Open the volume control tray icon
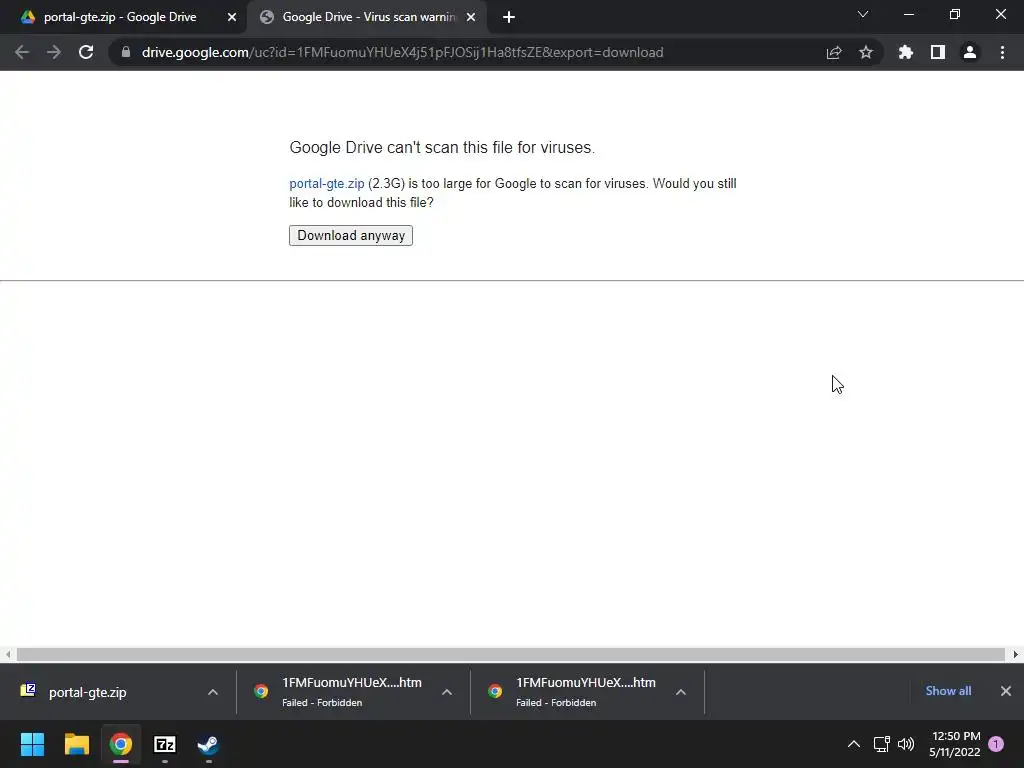Image resolution: width=1024 pixels, height=768 pixels. pyautogui.click(x=906, y=744)
